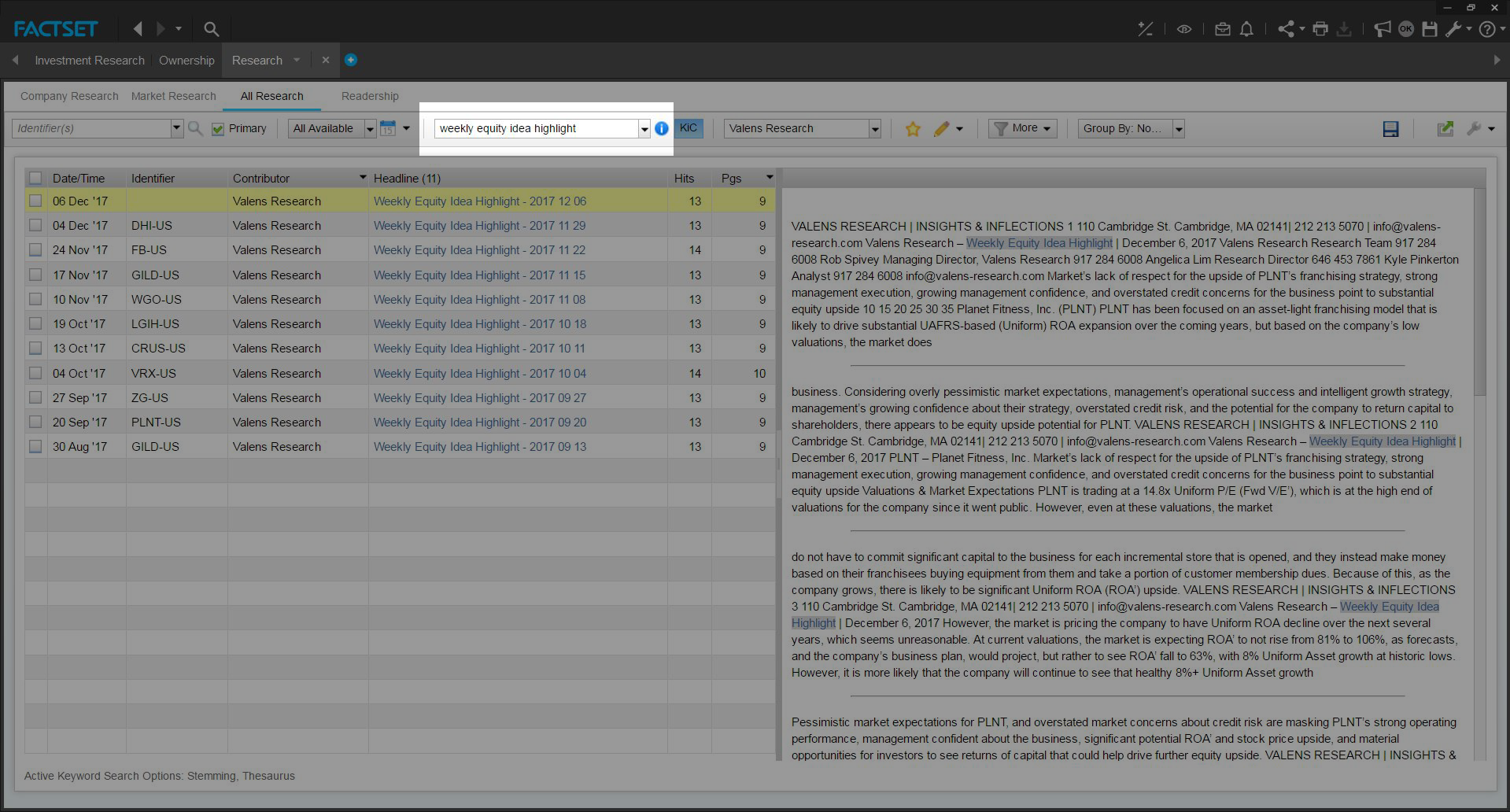Screen dimensions: 1510x812
Task: Click the blue info icon beside the keyword field
Action: coord(662,128)
